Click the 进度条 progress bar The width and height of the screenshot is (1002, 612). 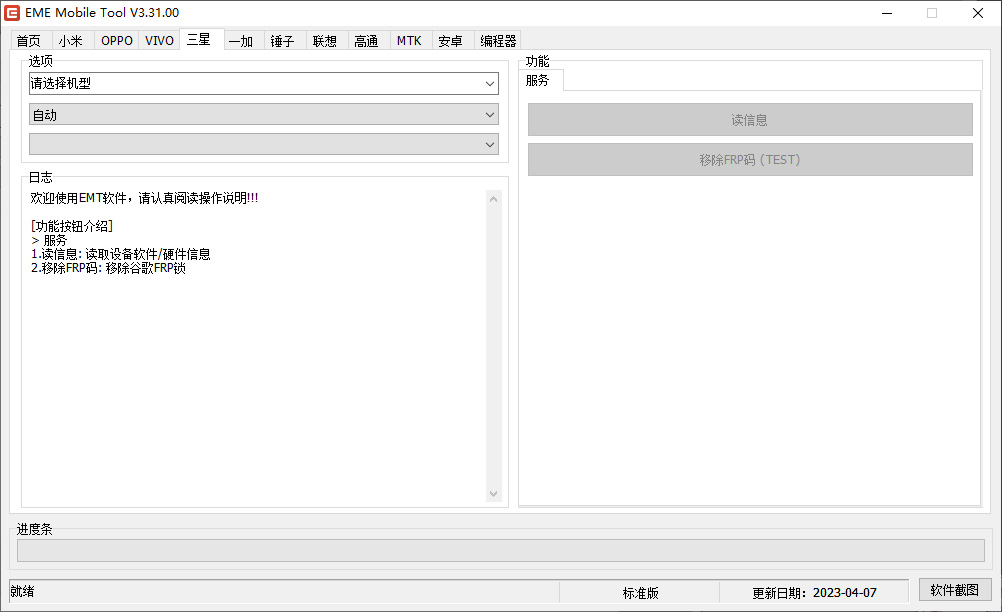pos(500,551)
